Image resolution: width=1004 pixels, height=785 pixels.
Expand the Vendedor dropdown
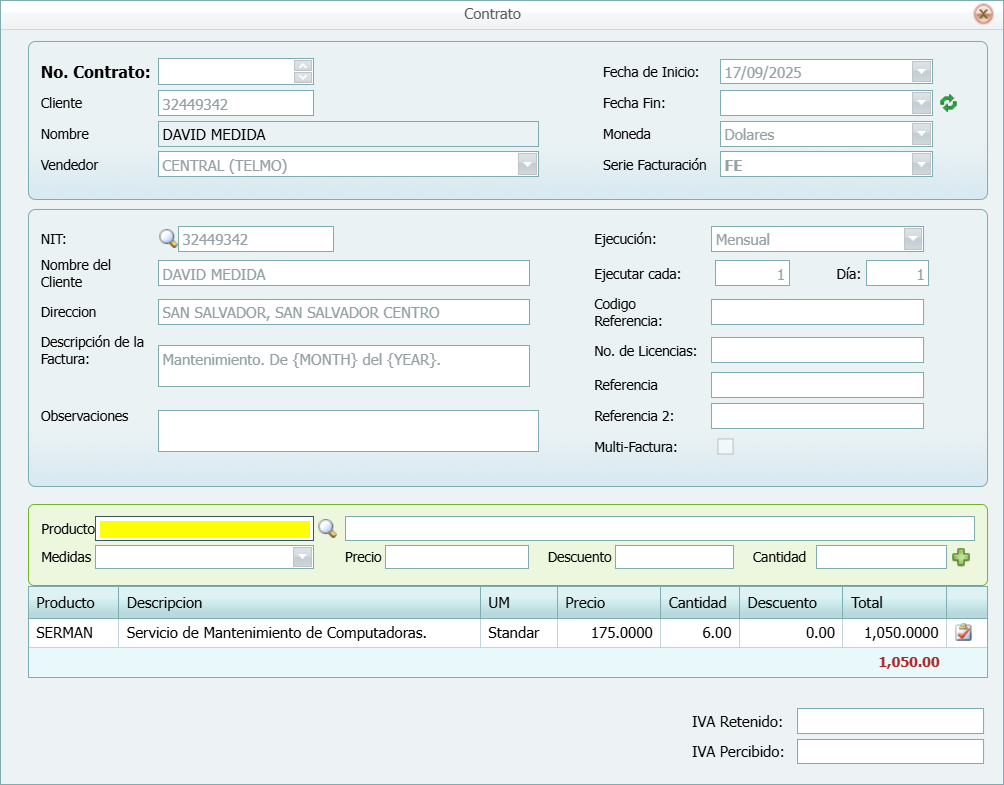(x=527, y=165)
